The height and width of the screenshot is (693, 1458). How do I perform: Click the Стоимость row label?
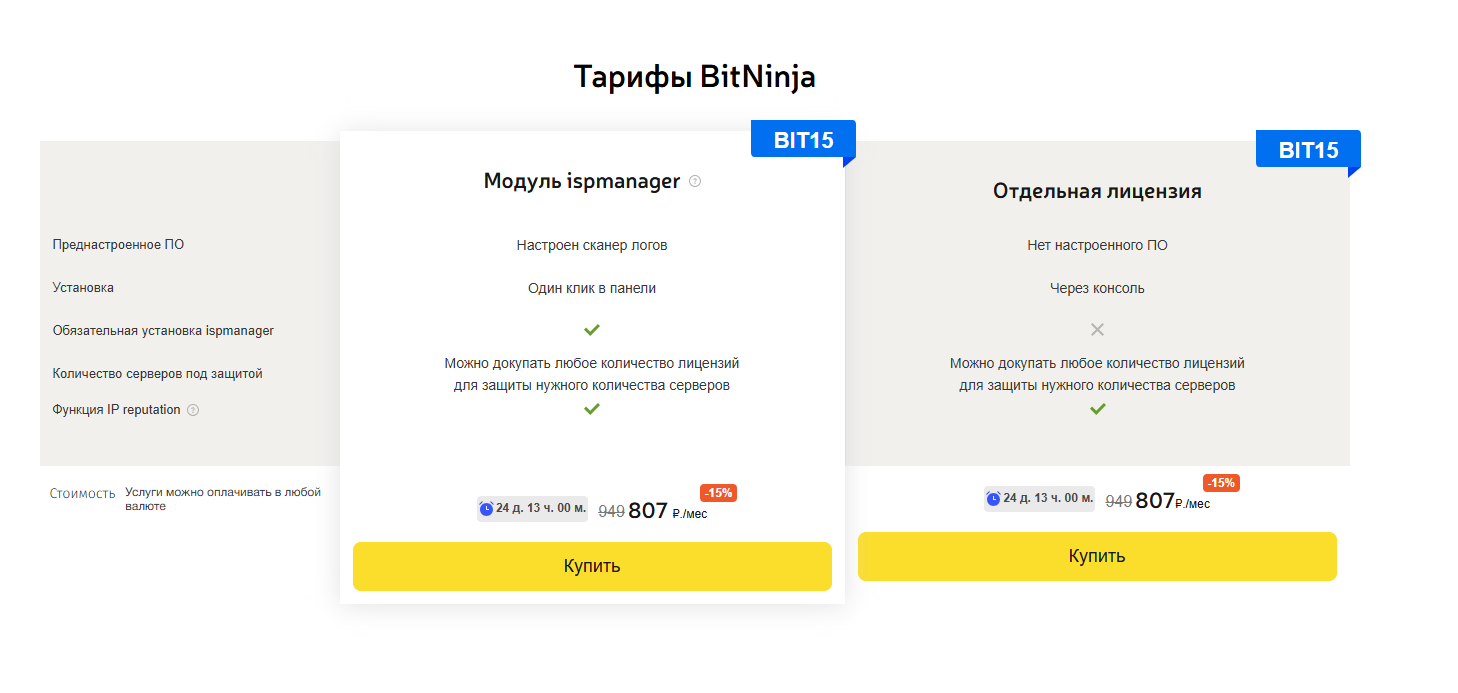83,494
